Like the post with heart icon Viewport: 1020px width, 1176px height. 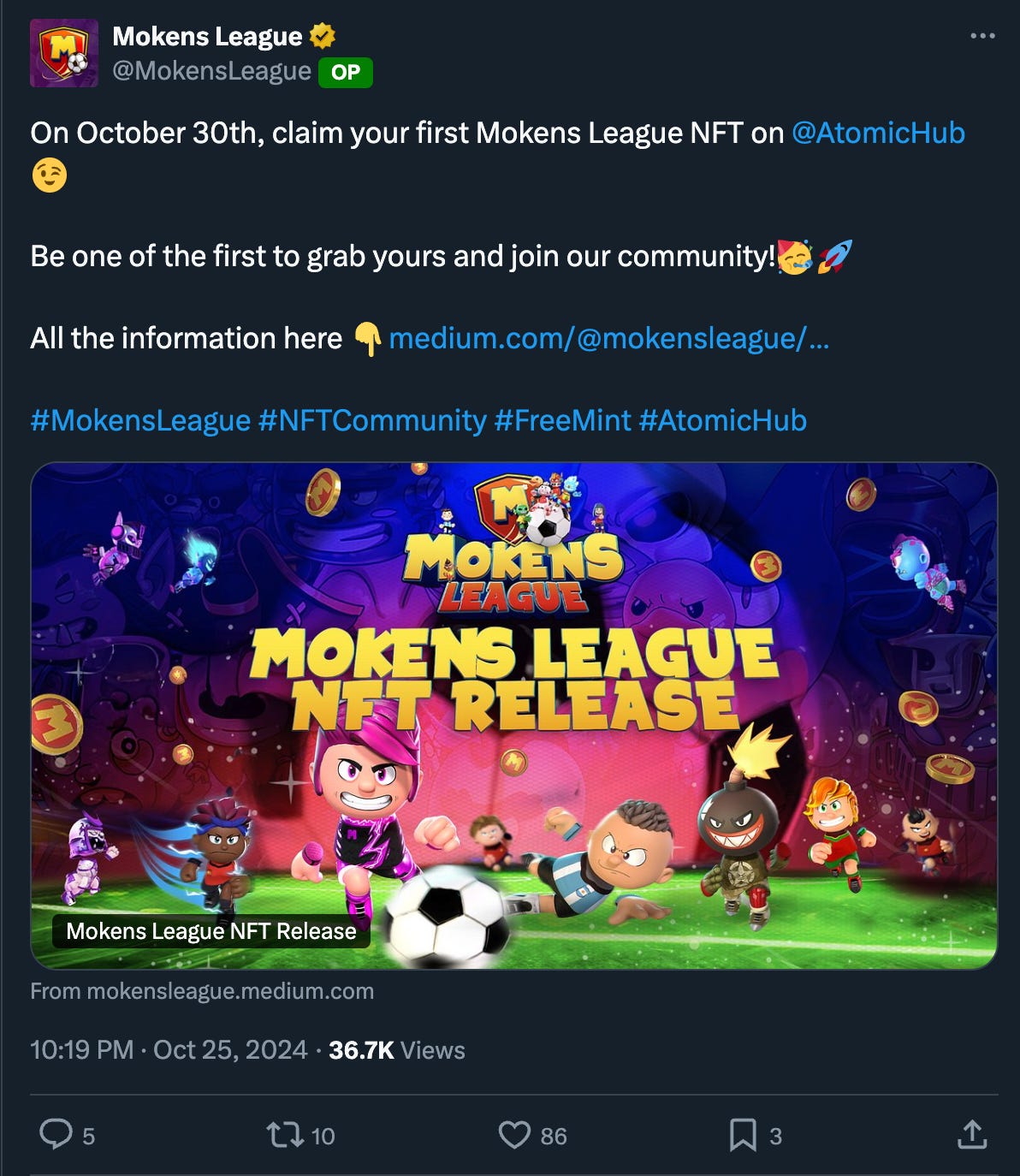click(514, 1136)
